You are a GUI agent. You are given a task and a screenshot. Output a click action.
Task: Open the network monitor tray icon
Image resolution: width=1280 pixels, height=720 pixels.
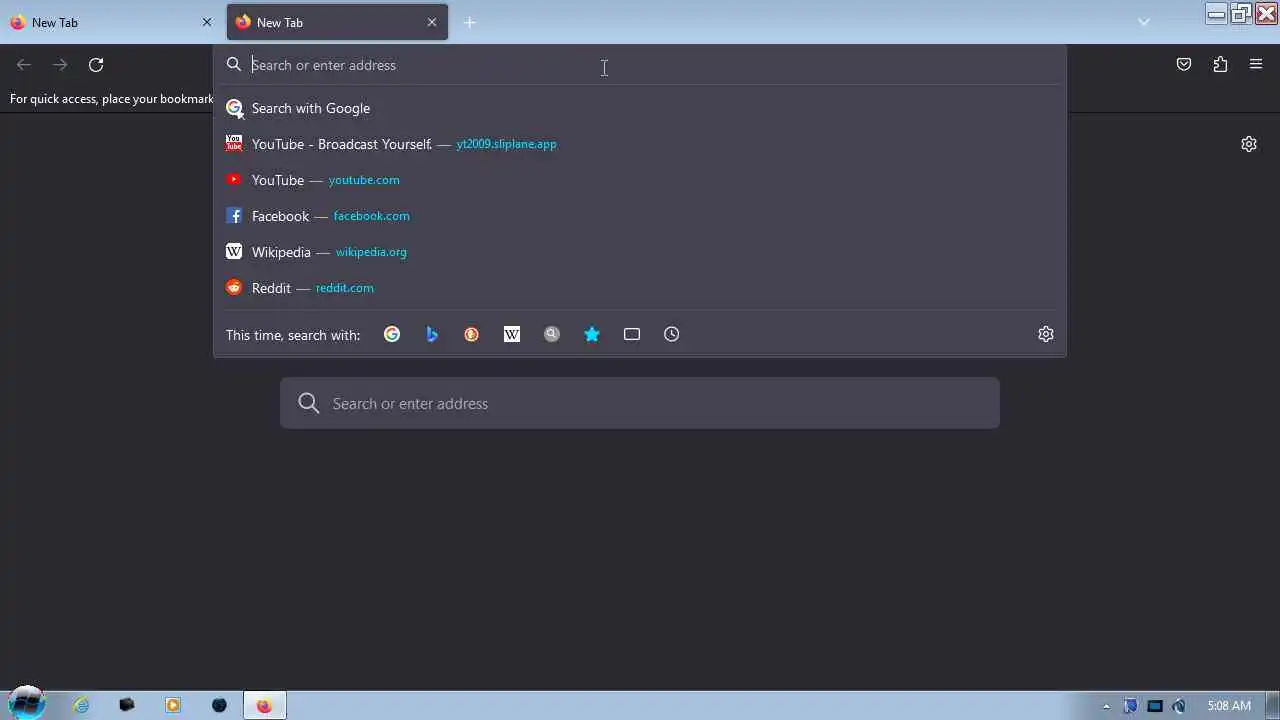click(x=1155, y=706)
